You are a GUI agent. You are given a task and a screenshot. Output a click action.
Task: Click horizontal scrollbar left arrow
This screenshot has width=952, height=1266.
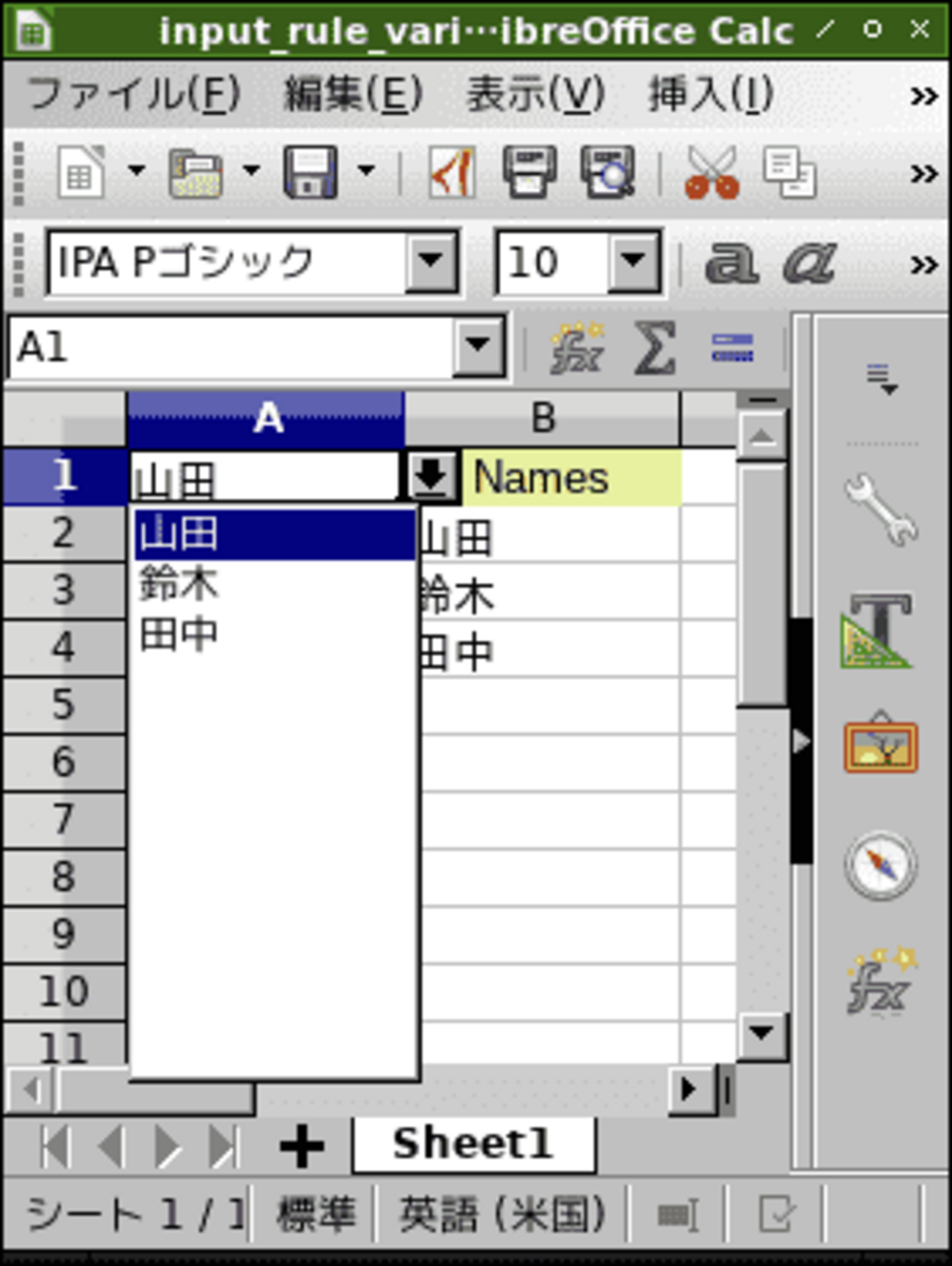[x=31, y=1090]
